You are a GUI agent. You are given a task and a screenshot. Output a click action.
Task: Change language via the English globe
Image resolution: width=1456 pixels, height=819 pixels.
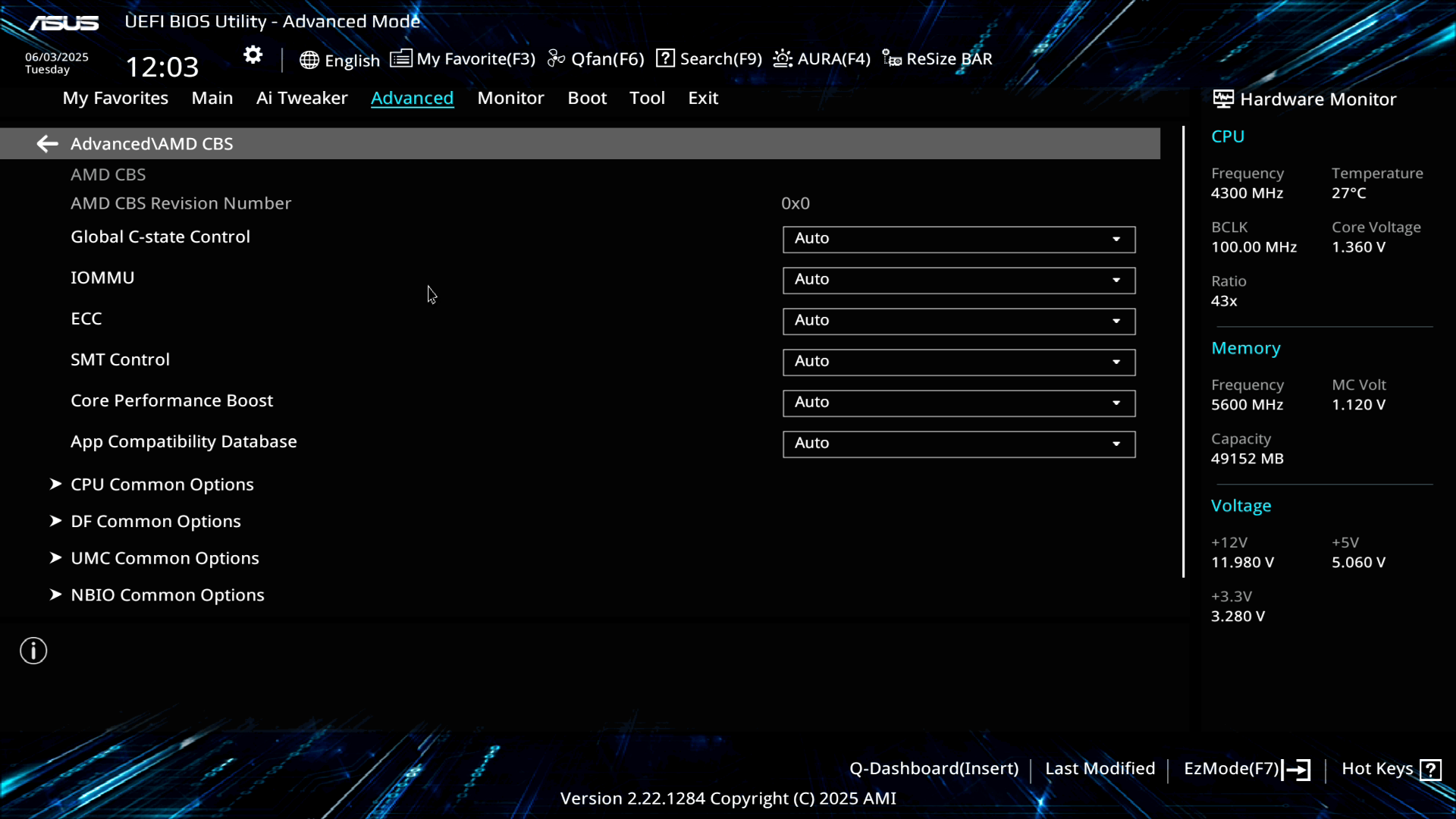click(x=340, y=60)
